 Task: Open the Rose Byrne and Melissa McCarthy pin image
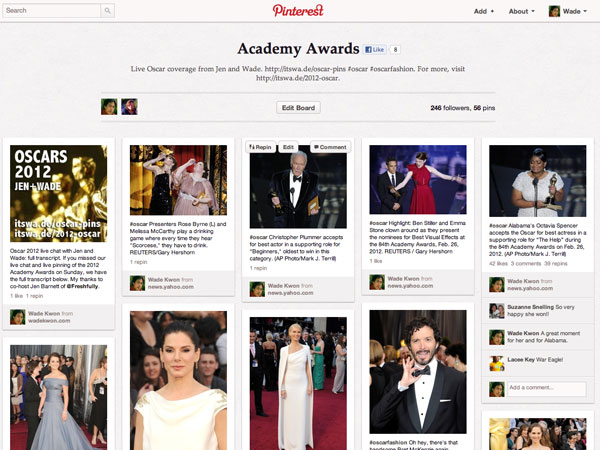click(178, 180)
